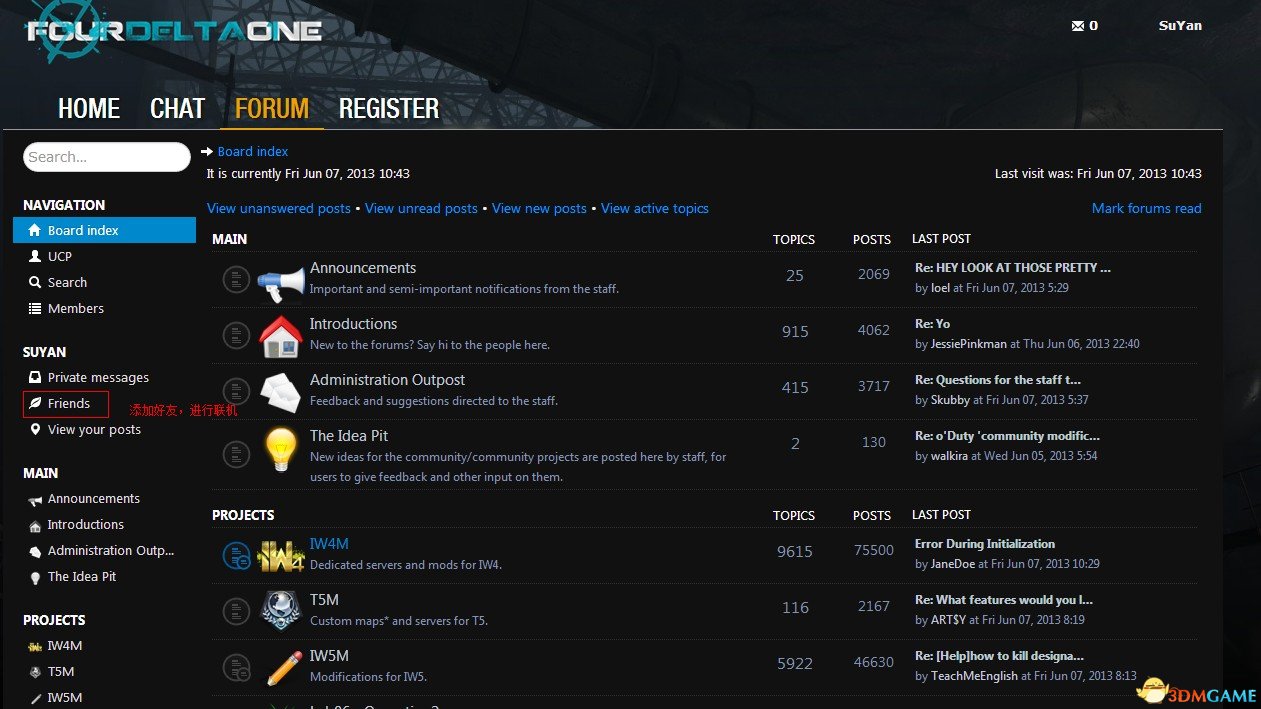Open Friends in the sidebar
The width and height of the screenshot is (1261, 709).
[68, 404]
